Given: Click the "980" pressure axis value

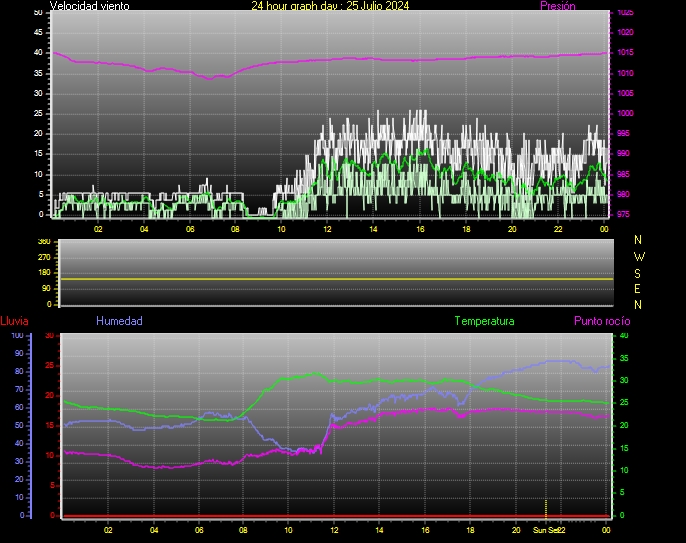Looking at the screenshot, I should pyautogui.click(x=623, y=194).
